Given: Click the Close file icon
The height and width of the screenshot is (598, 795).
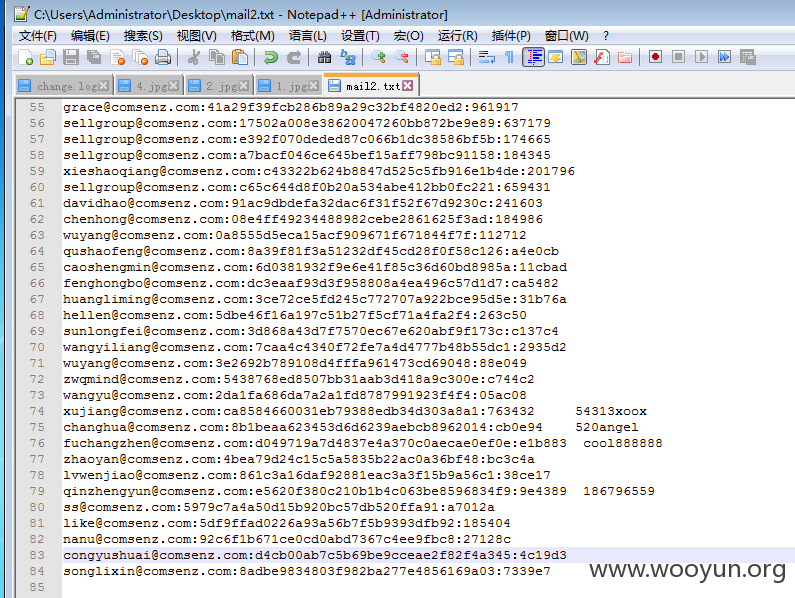Looking at the screenshot, I should pos(118,57).
